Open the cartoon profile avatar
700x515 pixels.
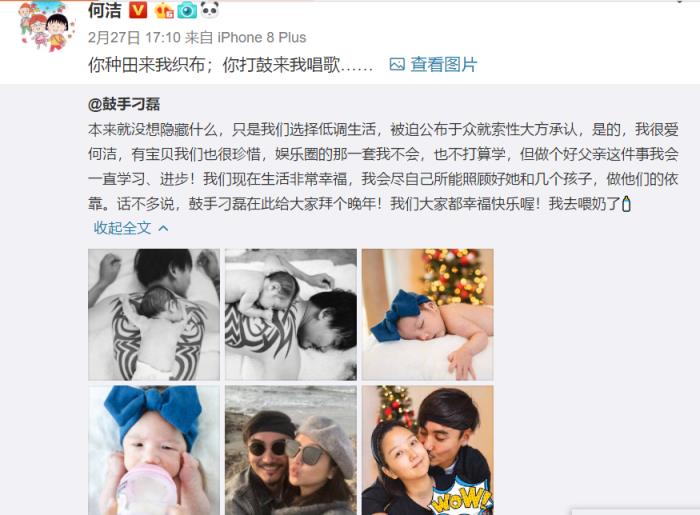[47, 27]
